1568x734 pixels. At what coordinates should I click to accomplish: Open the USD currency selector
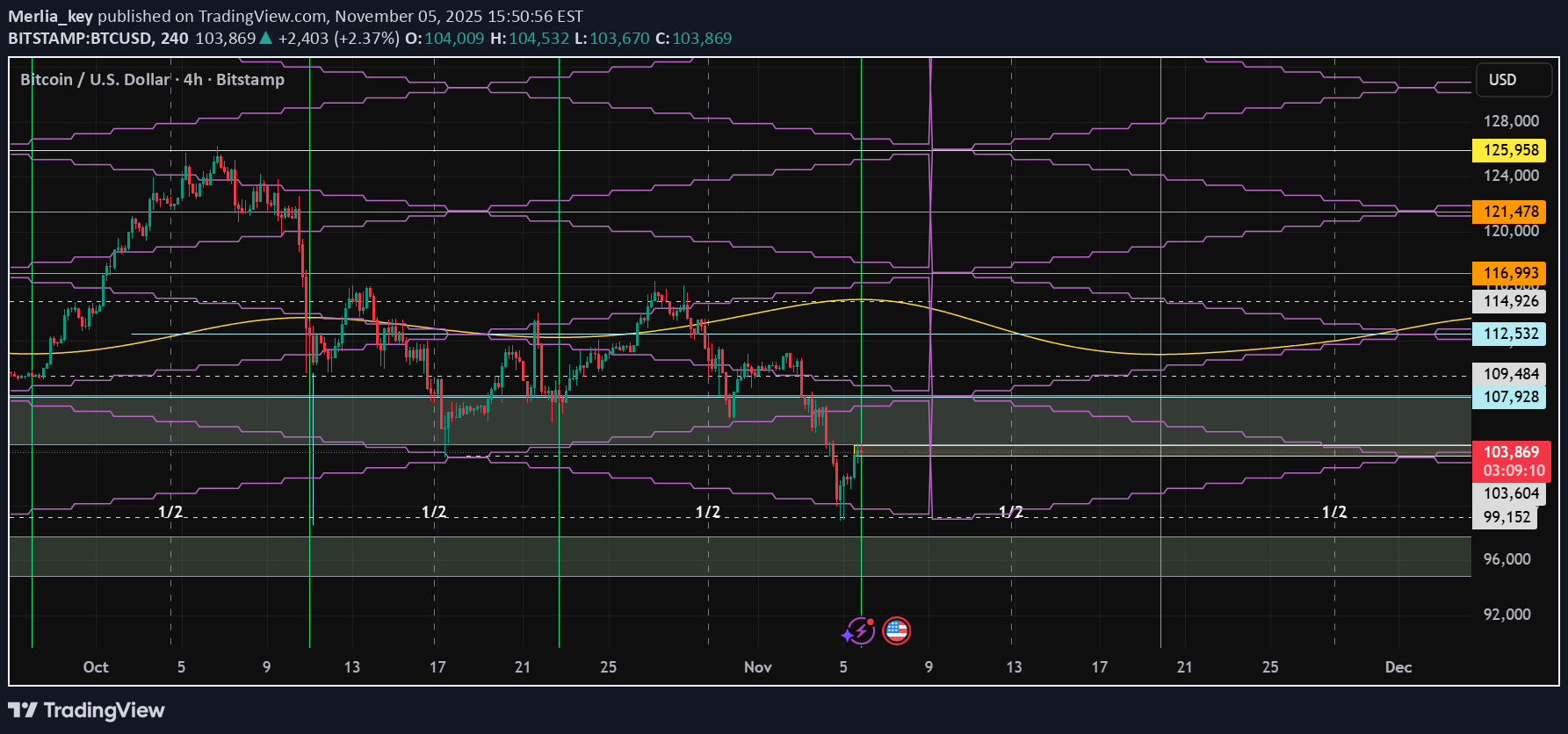point(1502,80)
